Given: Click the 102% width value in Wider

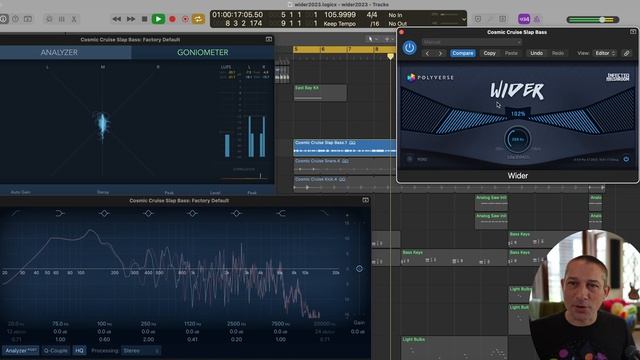Looking at the screenshot, I should [518, 114].
